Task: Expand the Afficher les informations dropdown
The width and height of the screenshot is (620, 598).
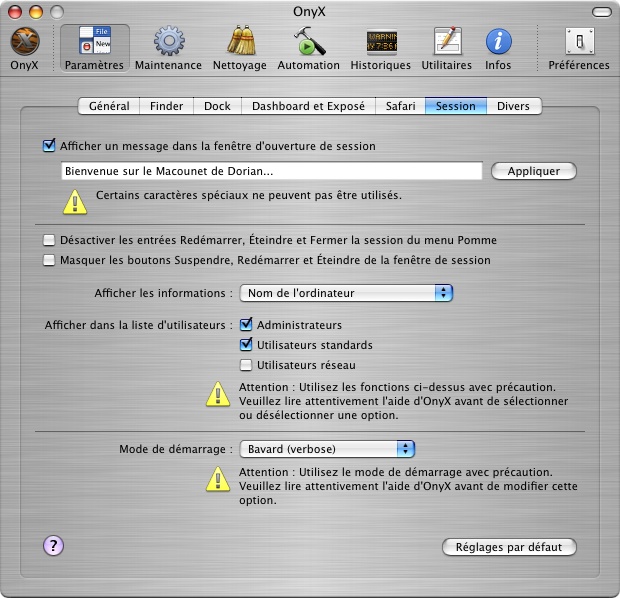Action: (347, 293)
